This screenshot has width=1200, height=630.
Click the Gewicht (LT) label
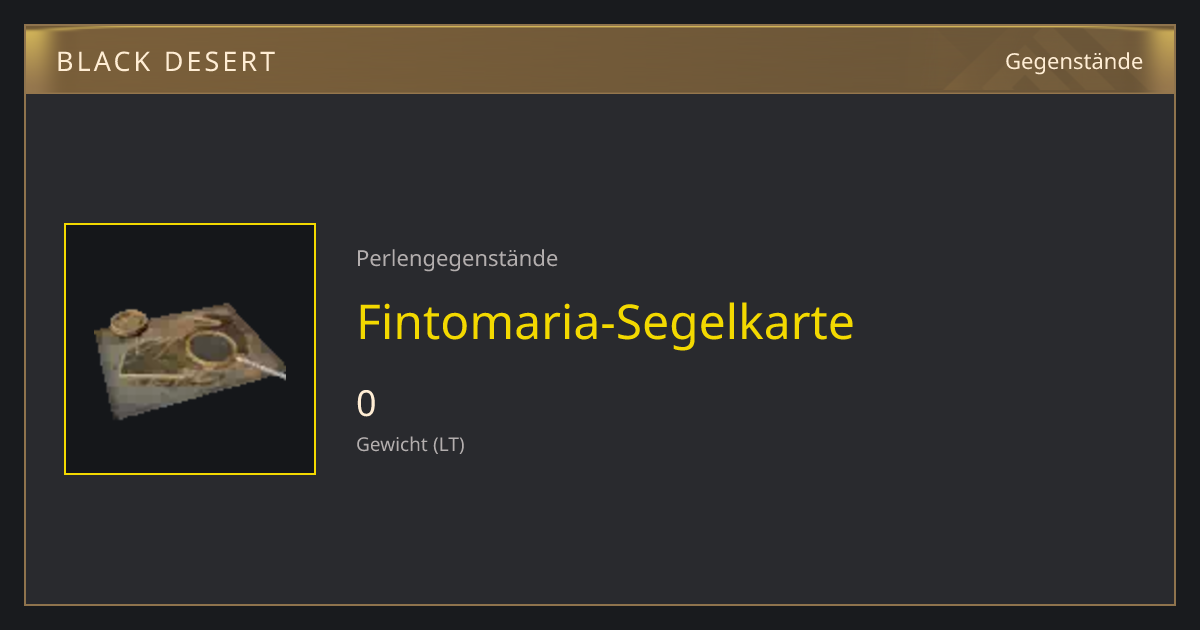click(x=410, y=444)
